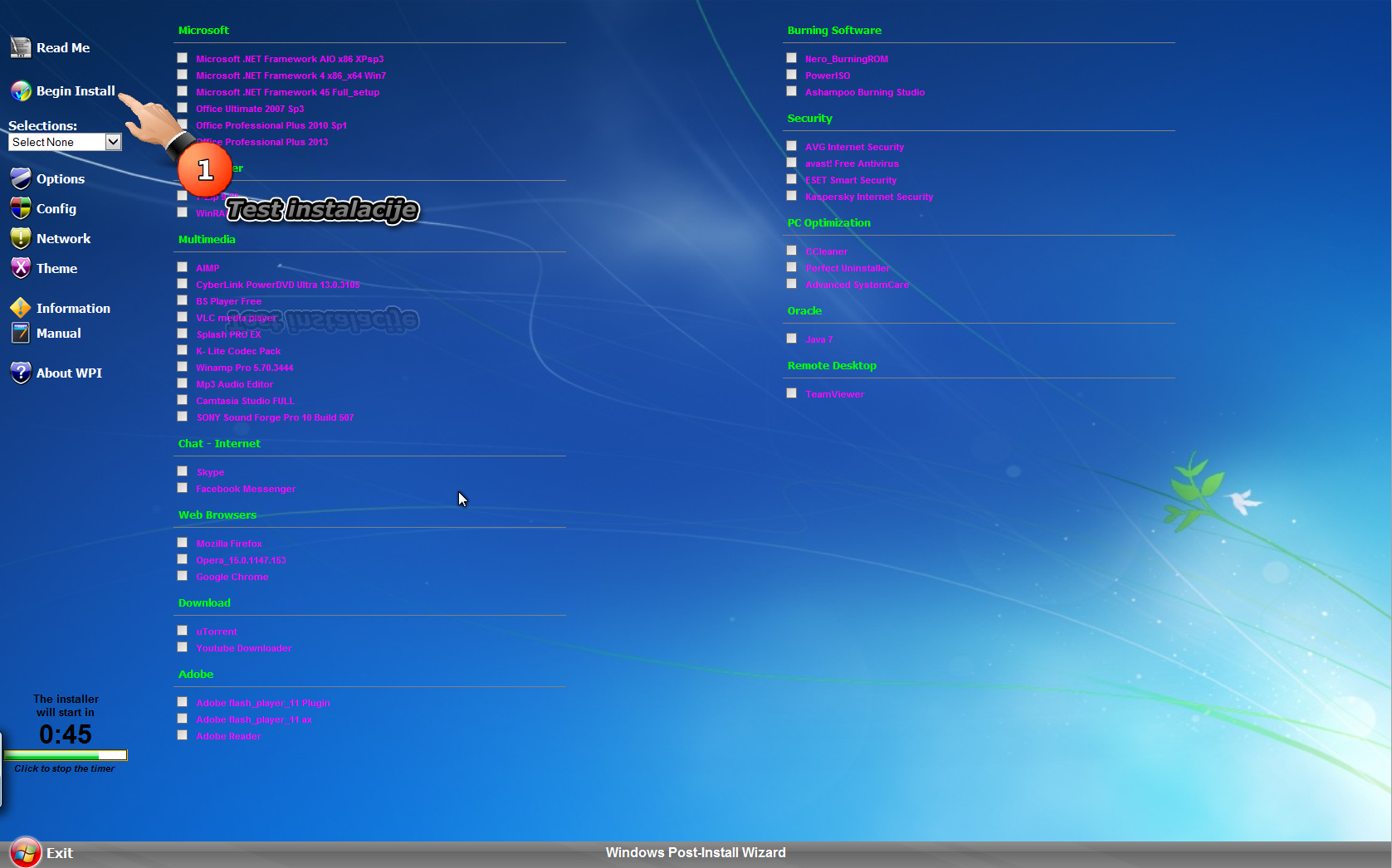Click the "Perfect Uninstaller" label
This screenshot has width=1392, height=868.
847,268
